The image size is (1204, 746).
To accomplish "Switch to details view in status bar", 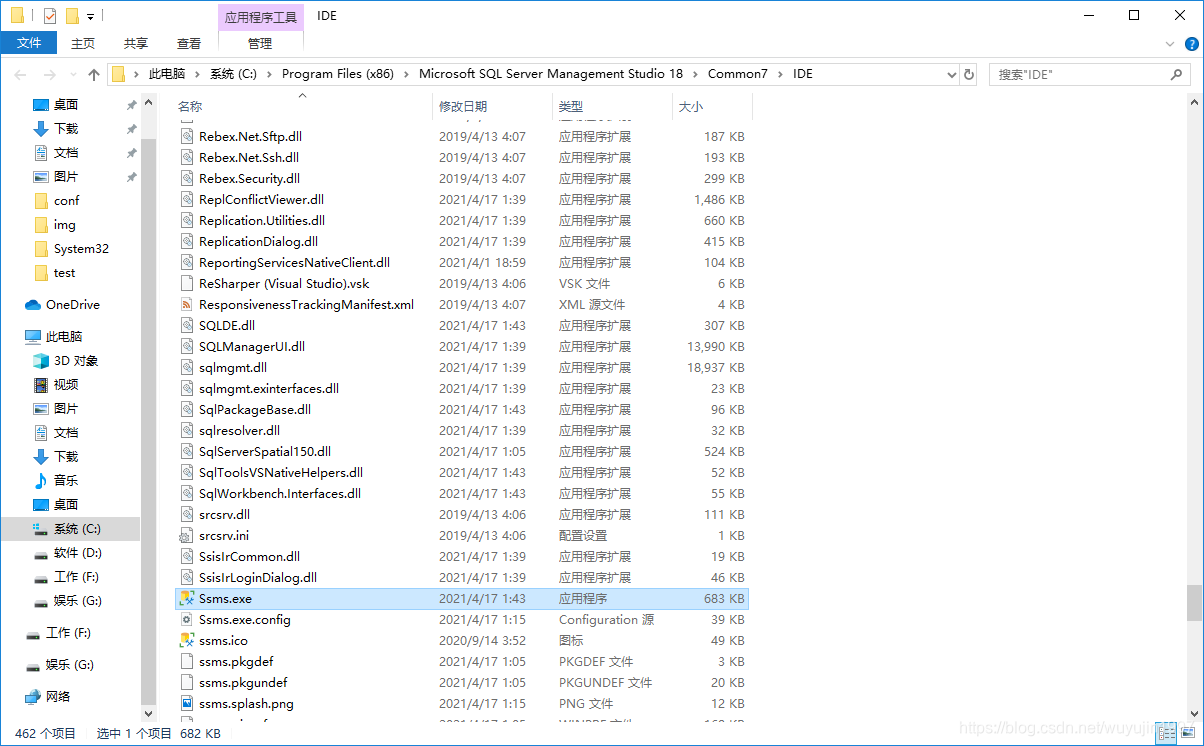I will click(x=1167, y=734).
